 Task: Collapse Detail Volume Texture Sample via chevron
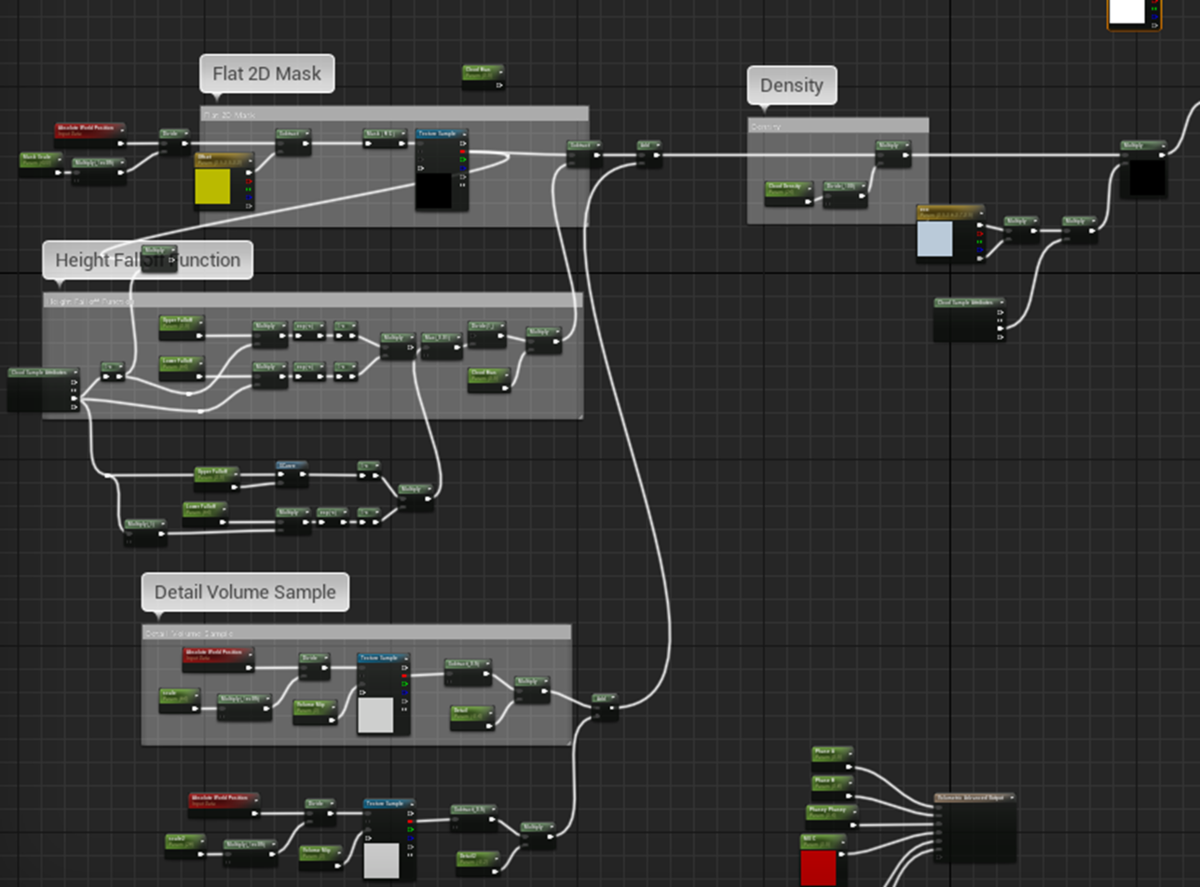point(405,658)
